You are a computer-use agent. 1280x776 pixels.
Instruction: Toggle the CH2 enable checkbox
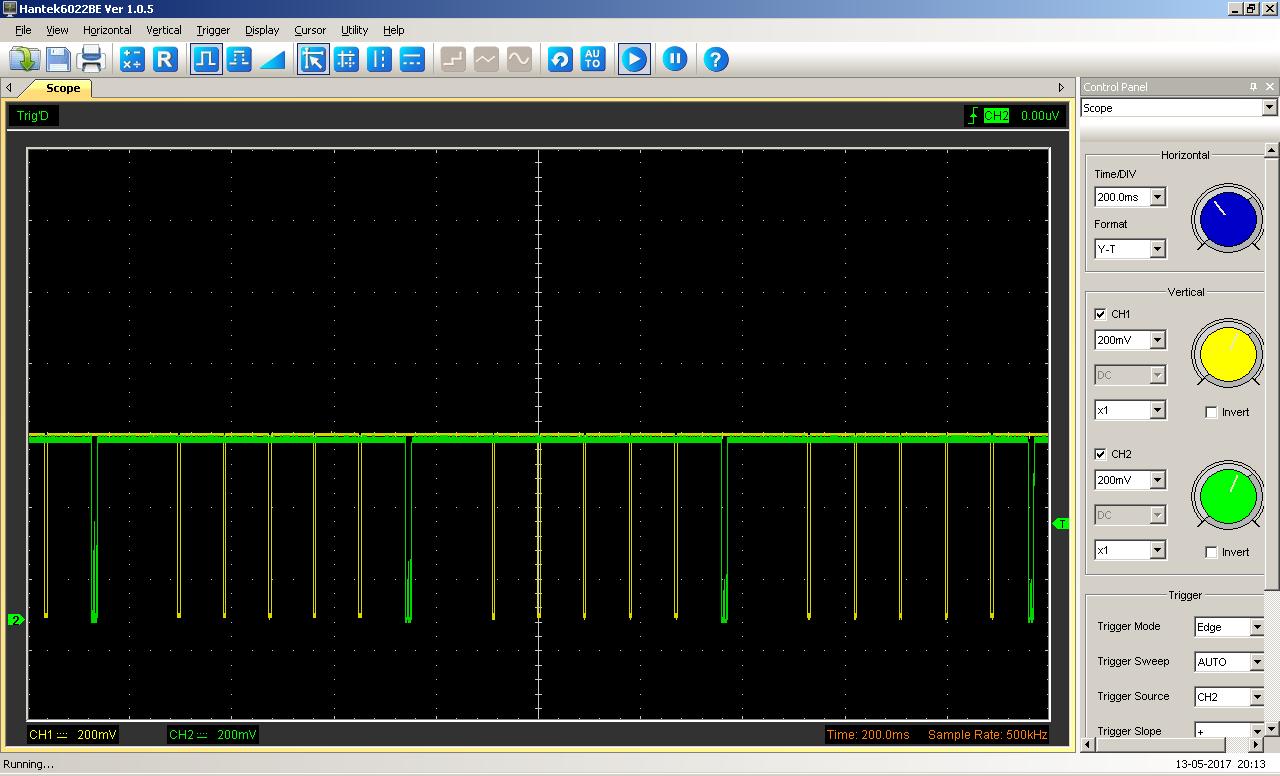[1101, 454]
